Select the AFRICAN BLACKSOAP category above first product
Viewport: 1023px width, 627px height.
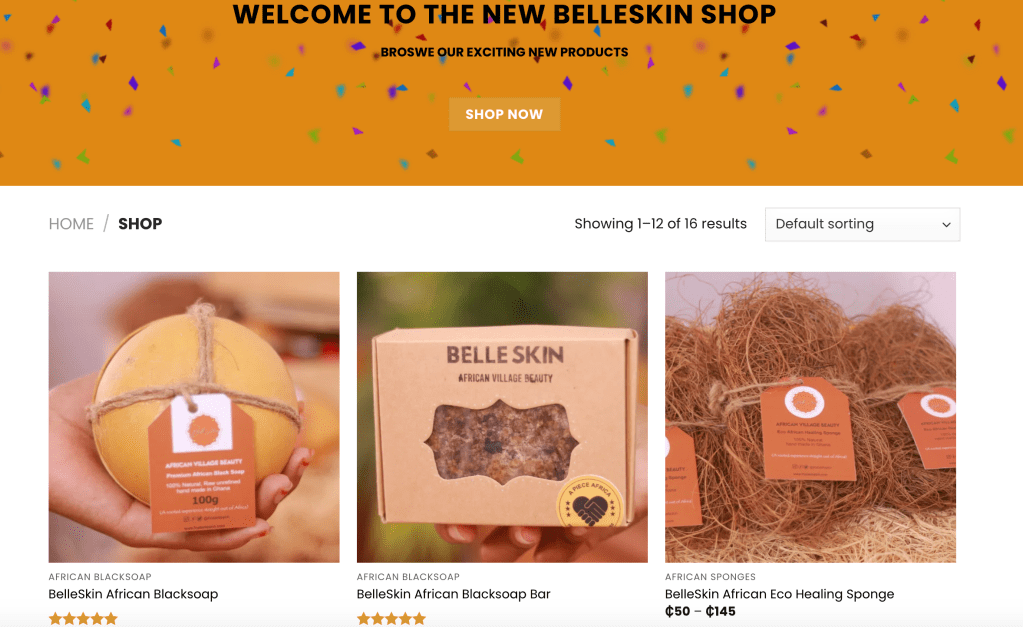[100, 577]
